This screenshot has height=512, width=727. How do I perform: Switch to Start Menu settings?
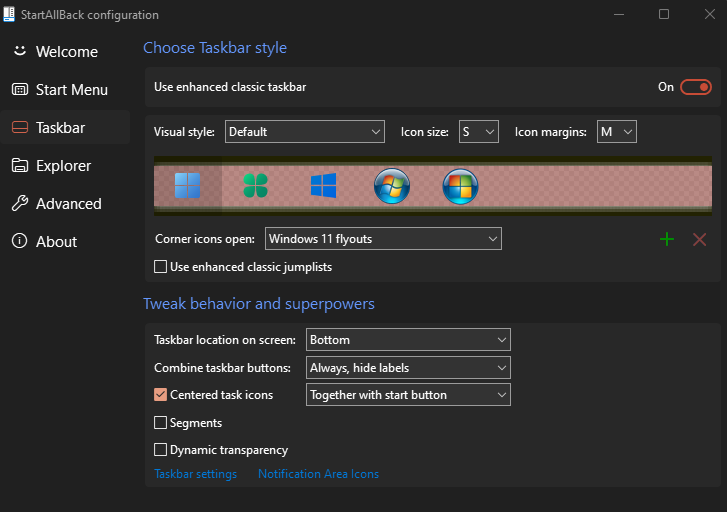[x=65, y=90]
